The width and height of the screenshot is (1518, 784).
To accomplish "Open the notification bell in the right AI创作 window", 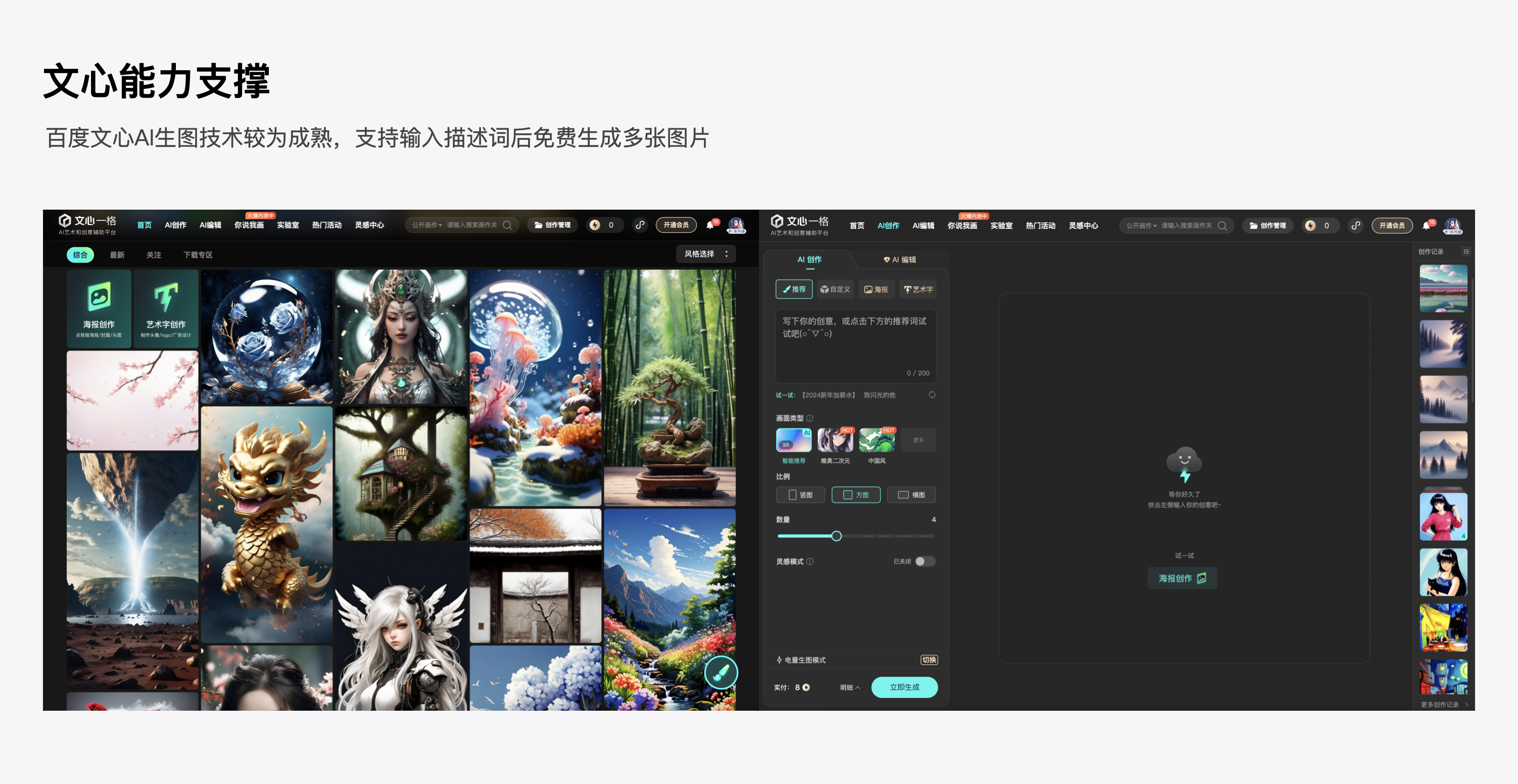I will [1426, 226].
